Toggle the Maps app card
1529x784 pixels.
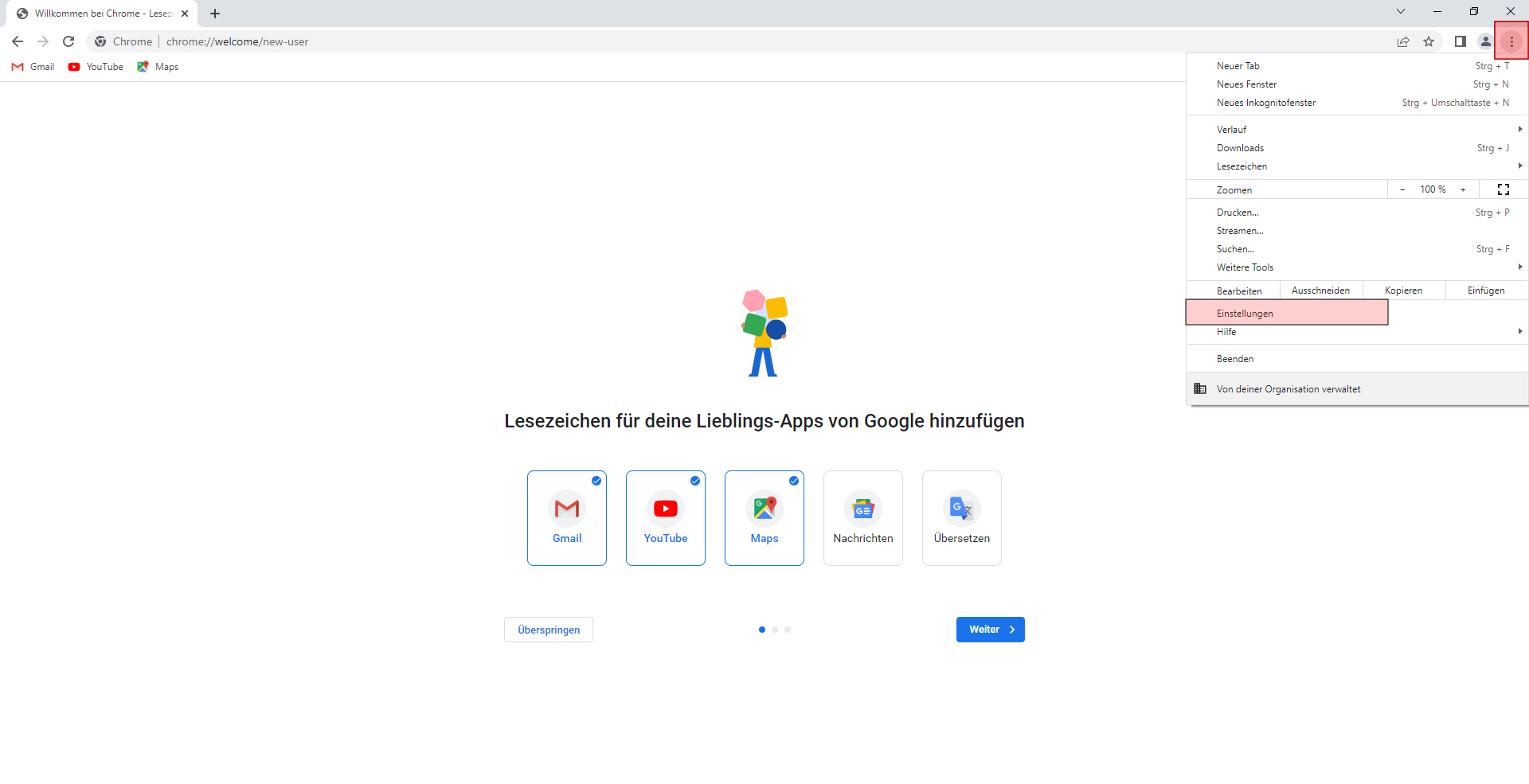(764, 518)
